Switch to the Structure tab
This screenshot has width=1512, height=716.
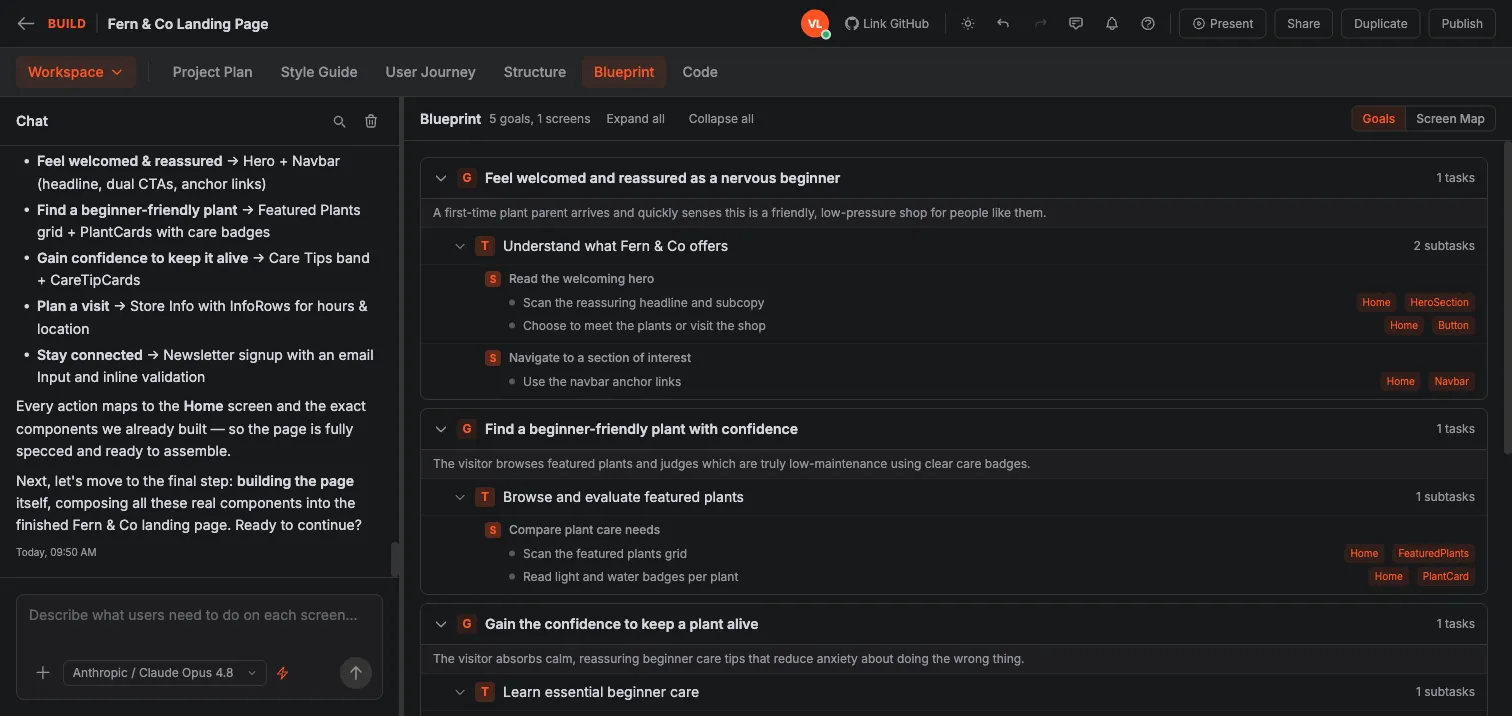pyautogui.click(x=535, y=72)
